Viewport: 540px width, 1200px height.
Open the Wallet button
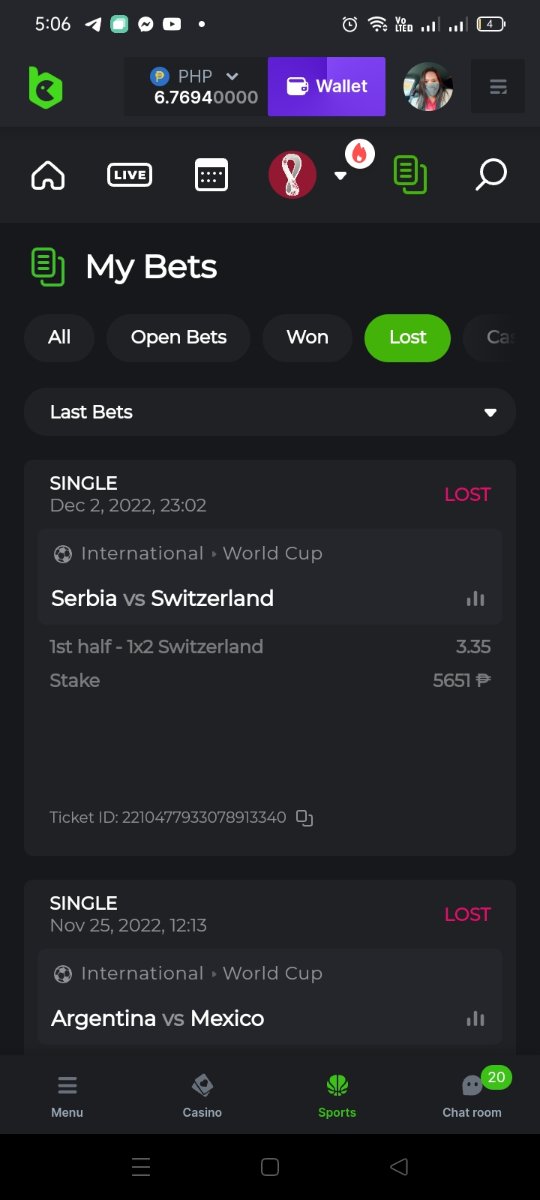[x=327, y=86]
